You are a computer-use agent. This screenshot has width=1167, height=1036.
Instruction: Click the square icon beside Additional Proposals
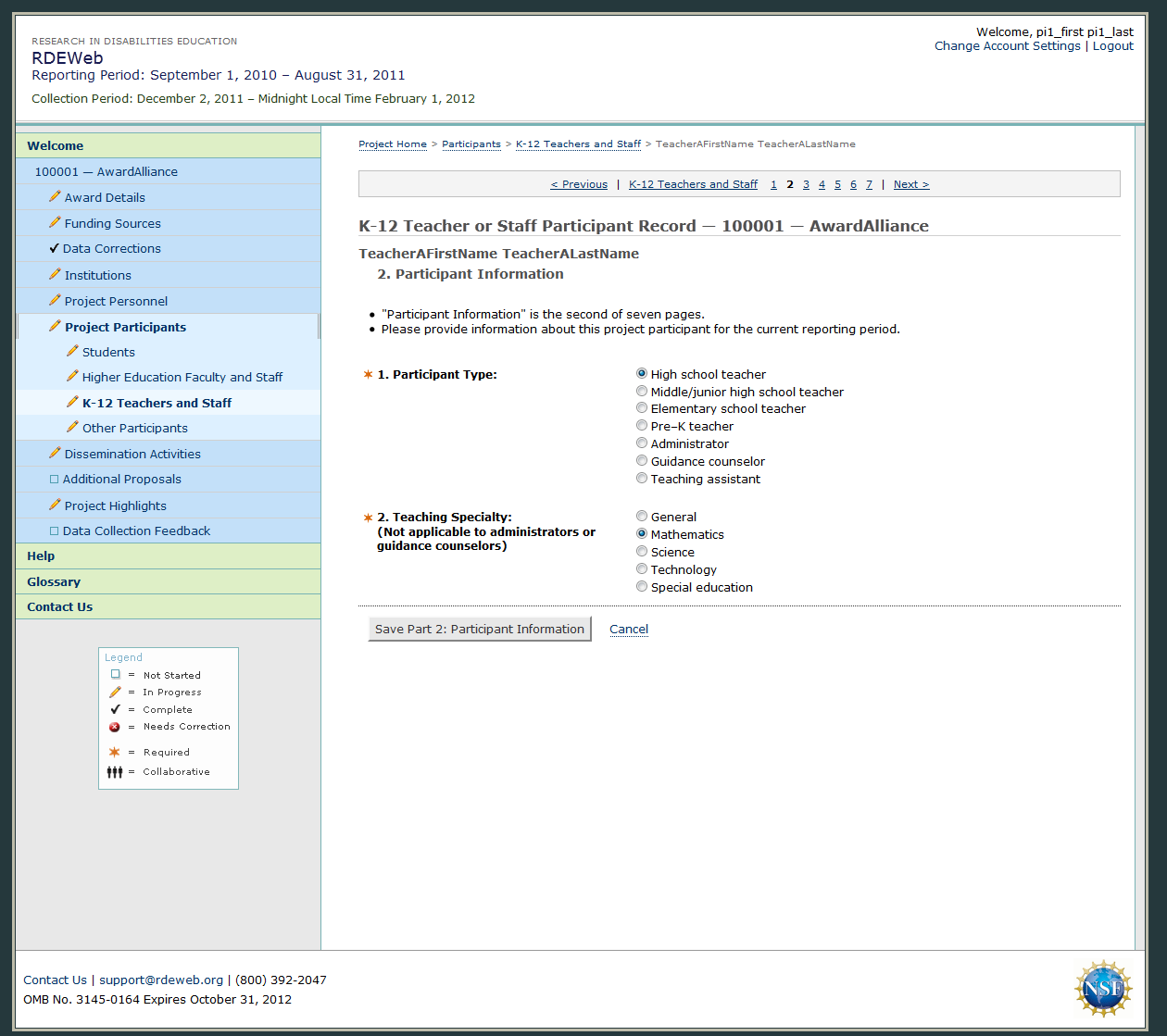54,479
